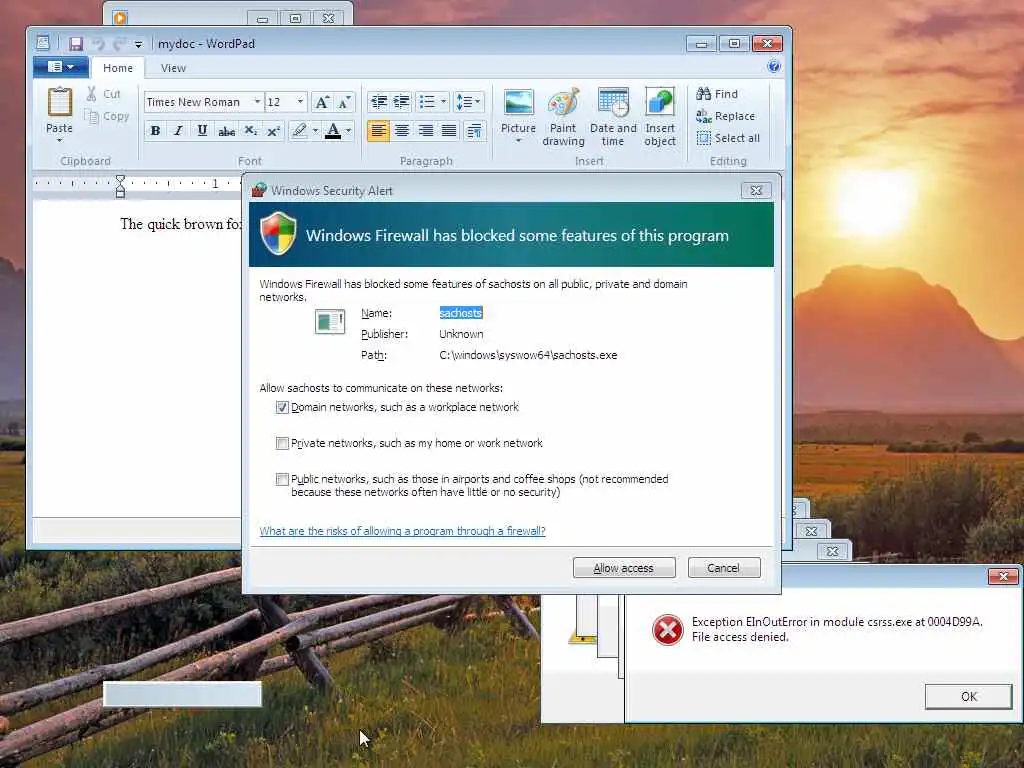Click the Increase indent icon
This screenshot has height=768, width=1024.
tap(402, 102)
